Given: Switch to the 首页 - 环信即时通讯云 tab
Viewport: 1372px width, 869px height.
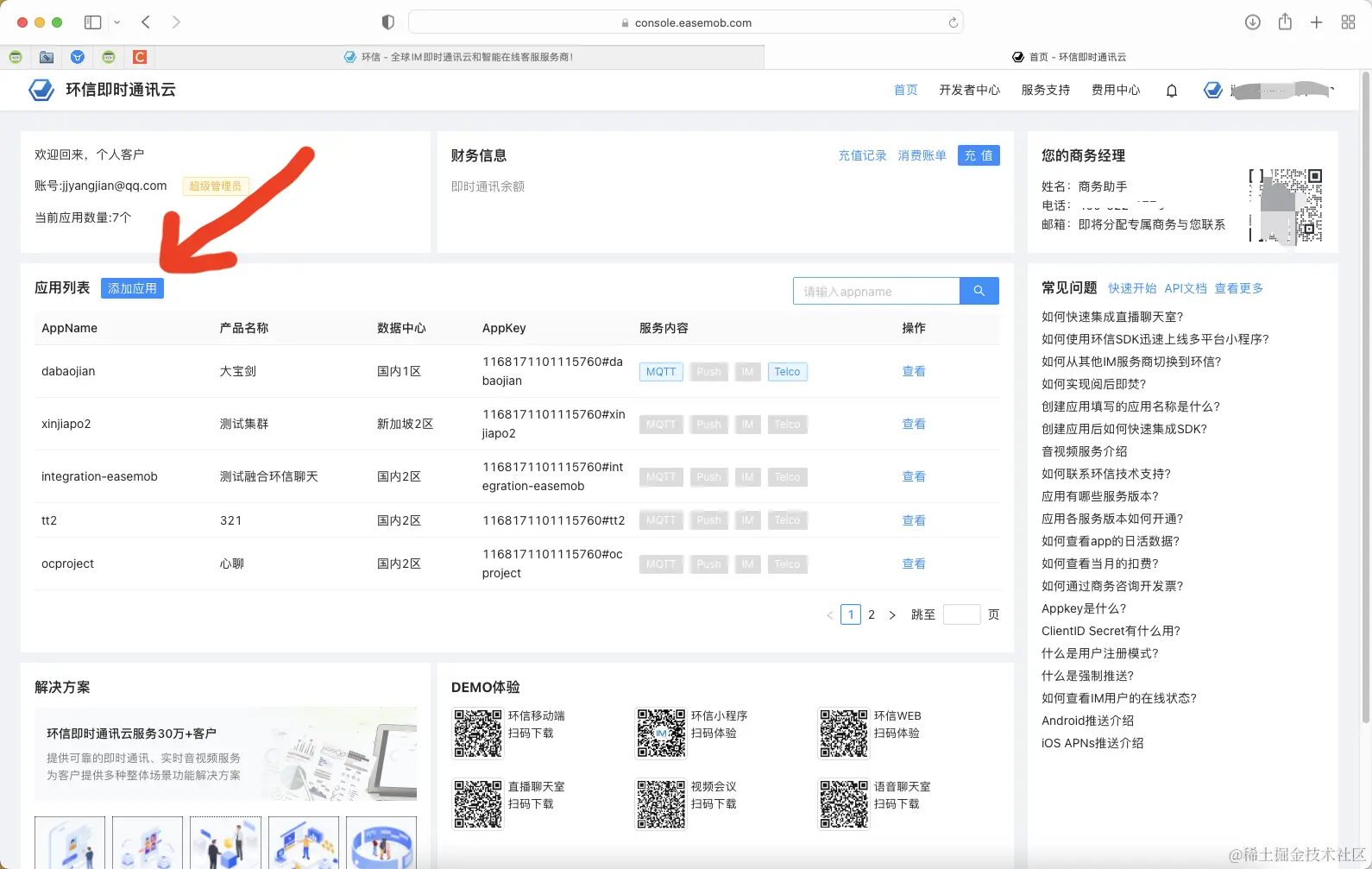Looking at the screenshot, I should [x=1068, y=57].
